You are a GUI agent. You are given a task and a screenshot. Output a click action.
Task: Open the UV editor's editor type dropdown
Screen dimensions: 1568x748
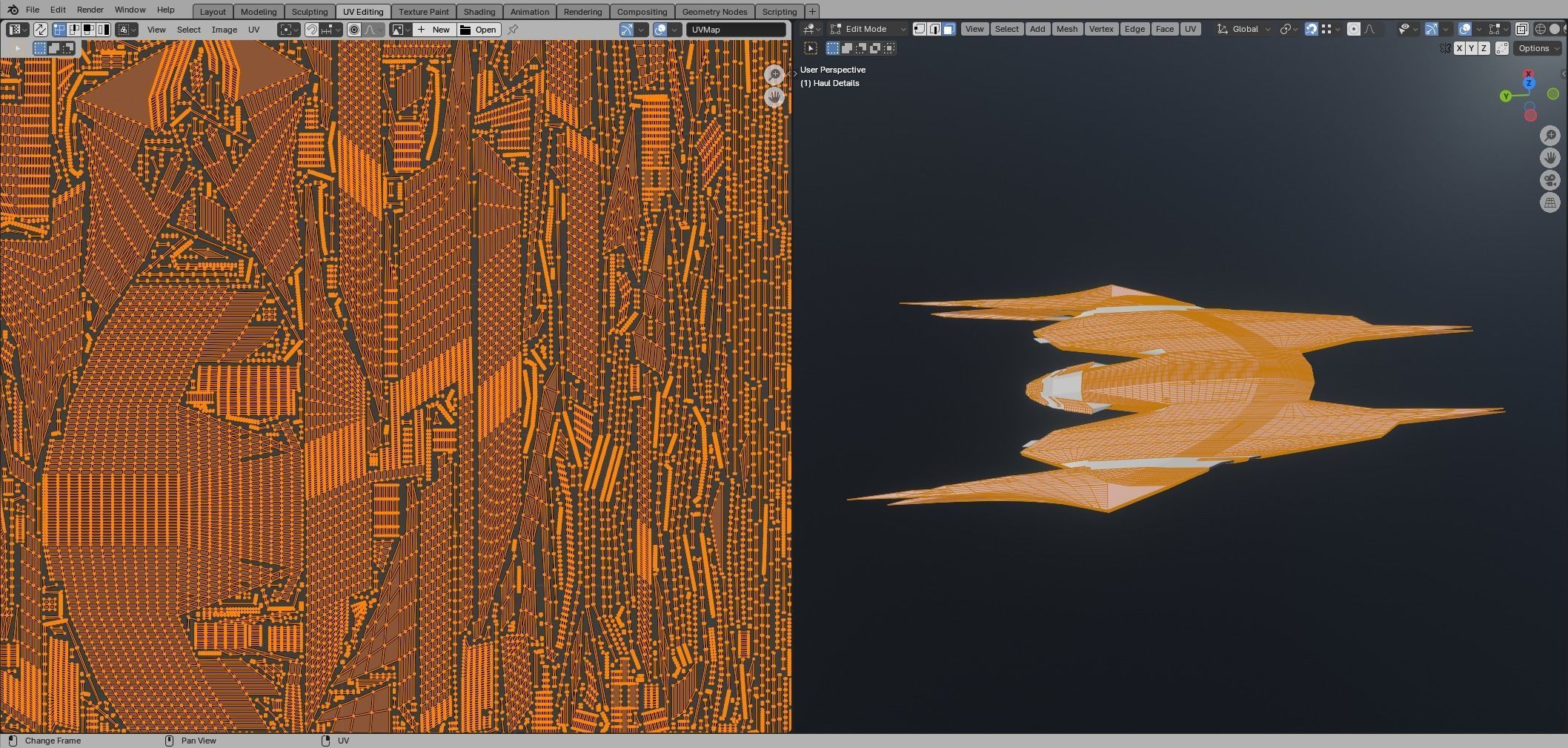click(x=17, y=30)
